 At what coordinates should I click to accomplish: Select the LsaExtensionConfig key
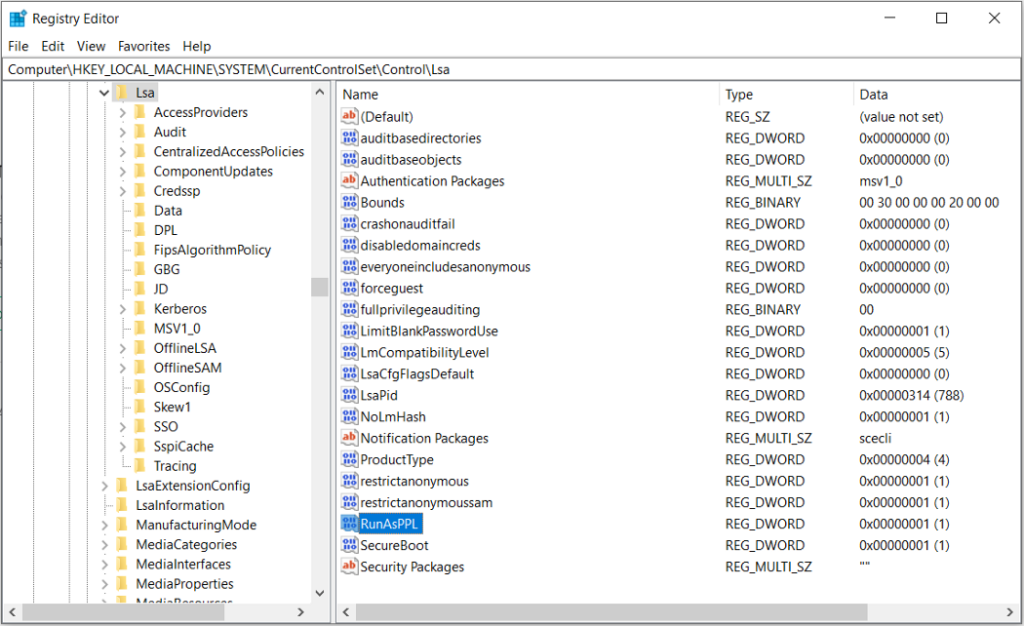193,486
